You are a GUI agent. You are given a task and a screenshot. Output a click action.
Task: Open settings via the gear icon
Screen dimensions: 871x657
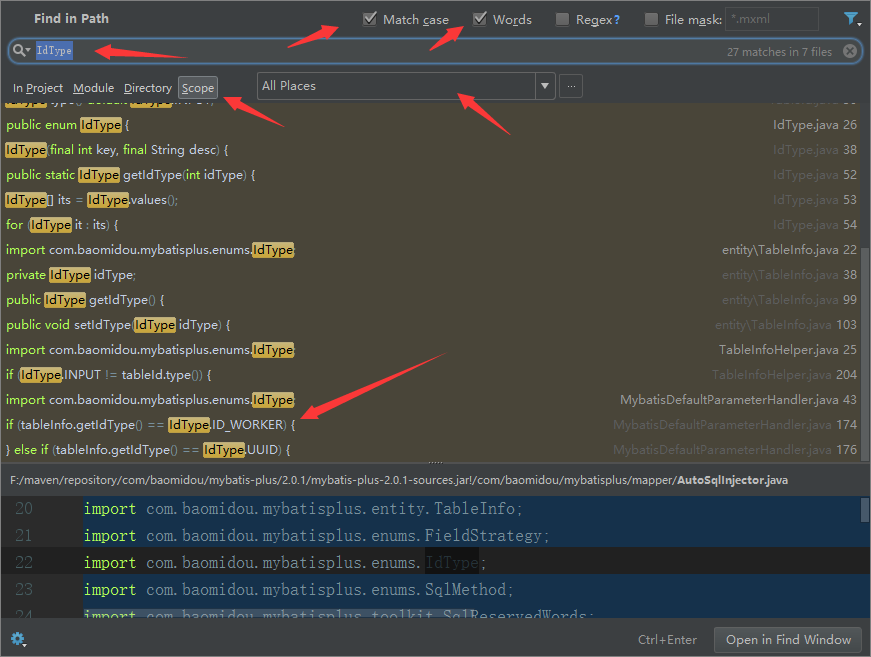18,639
